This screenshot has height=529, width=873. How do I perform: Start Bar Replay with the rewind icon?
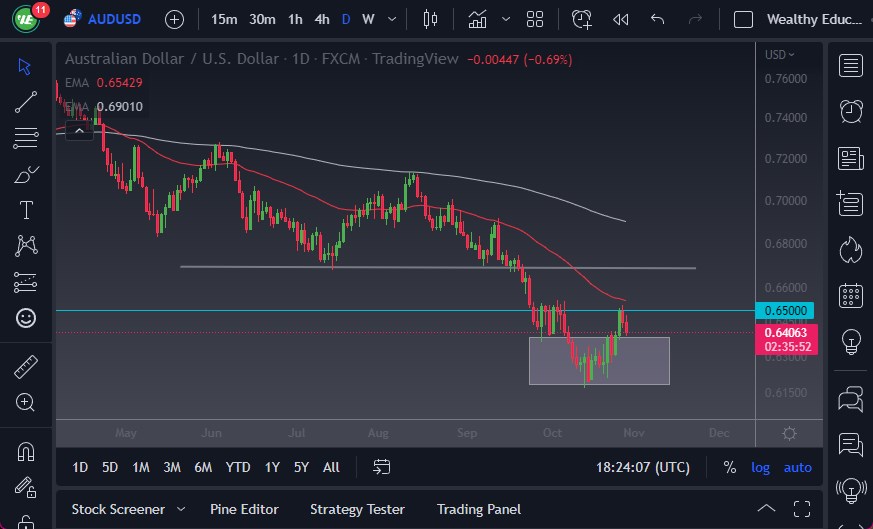[x=620, y=19]
